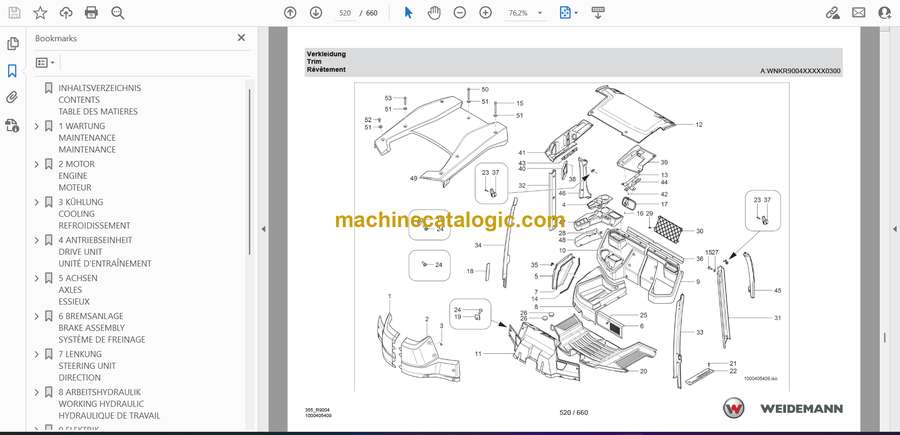Select the 1 WARTUNG bookmark text
This screenshot has height=435, width=900.
pyautogui.click(x=87, y=138)
